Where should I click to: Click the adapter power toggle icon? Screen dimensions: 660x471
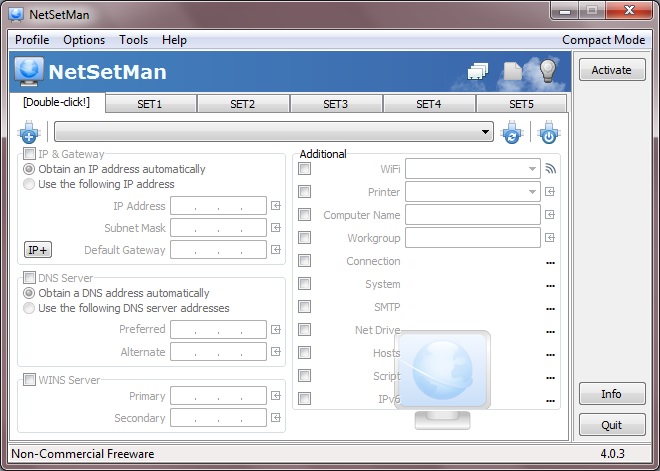pos(548,132)
